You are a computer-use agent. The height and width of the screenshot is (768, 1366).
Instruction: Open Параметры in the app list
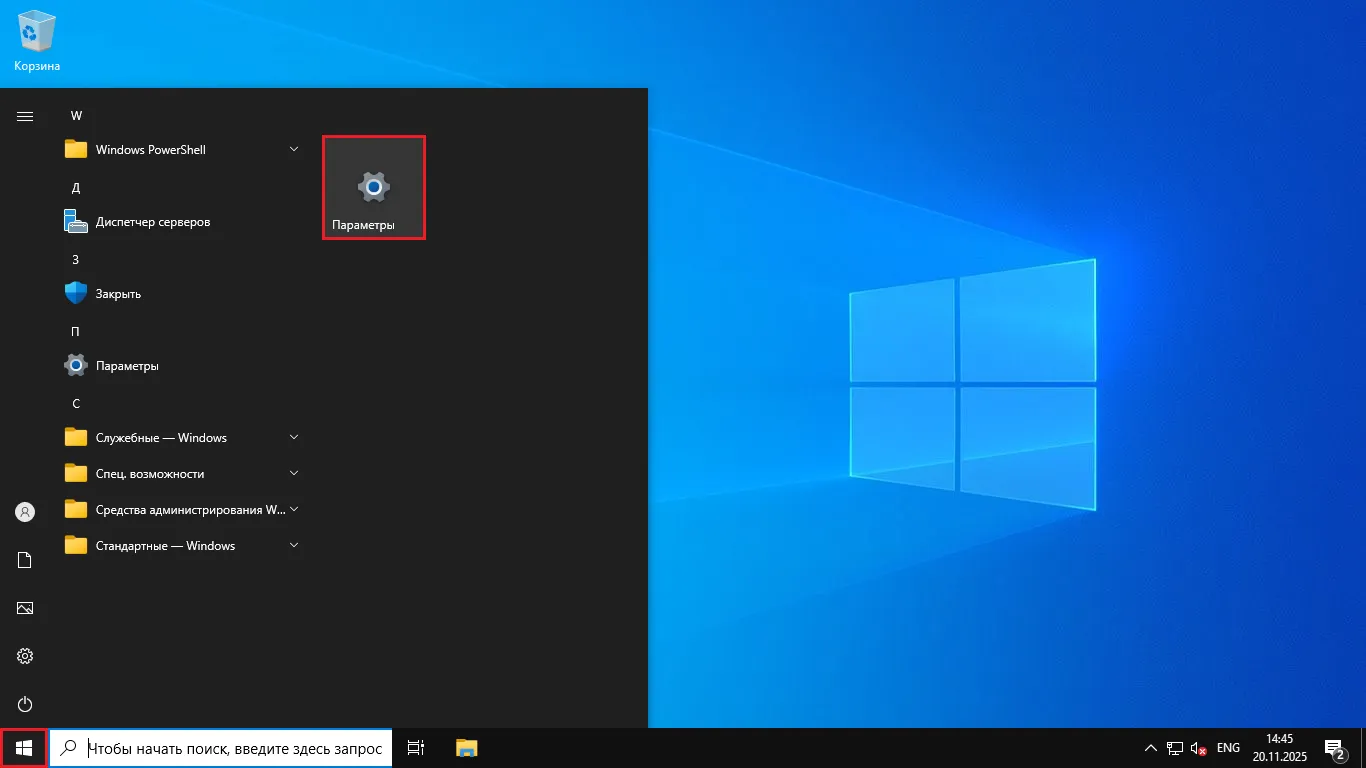(126, 366)
